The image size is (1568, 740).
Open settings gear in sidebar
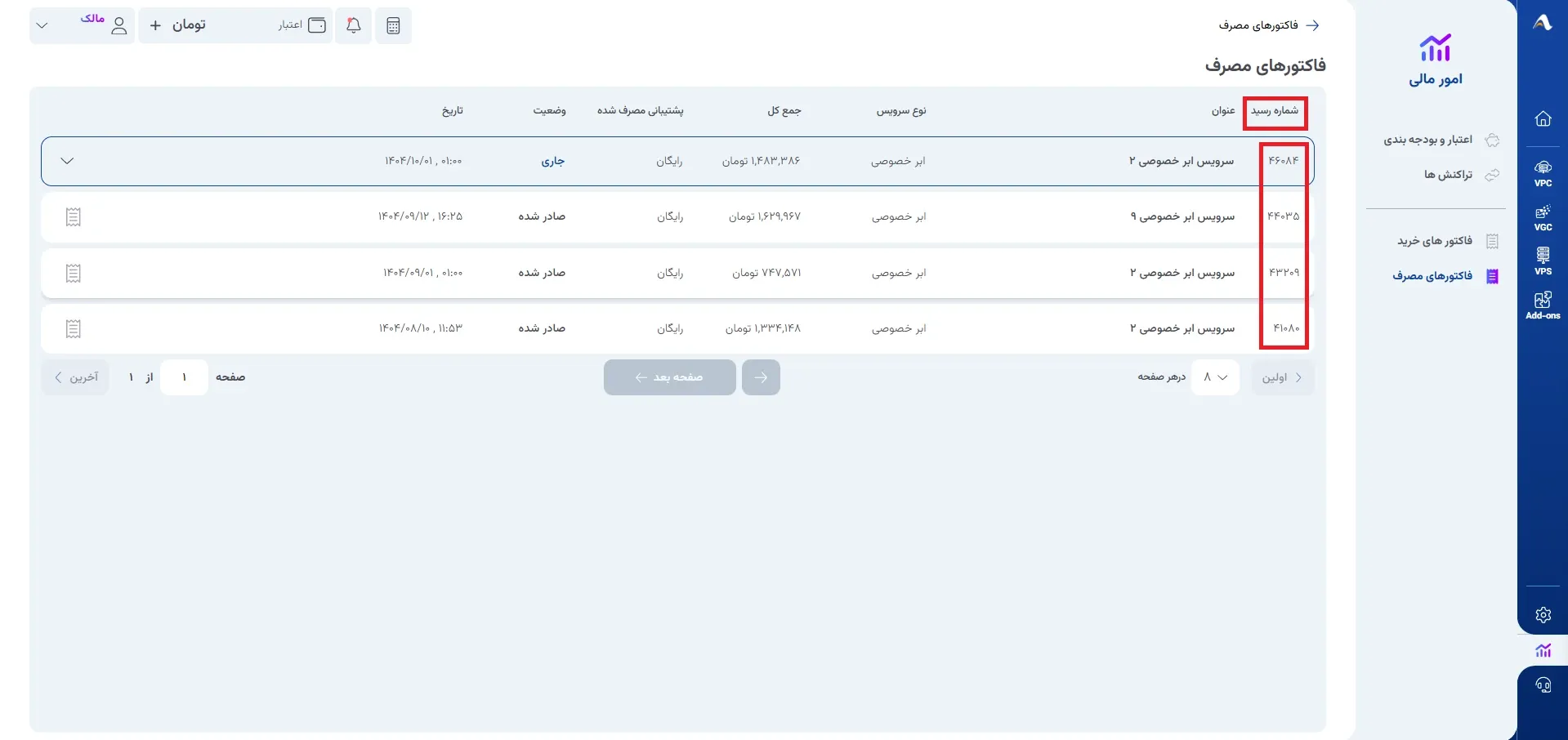pos(1543,615)
